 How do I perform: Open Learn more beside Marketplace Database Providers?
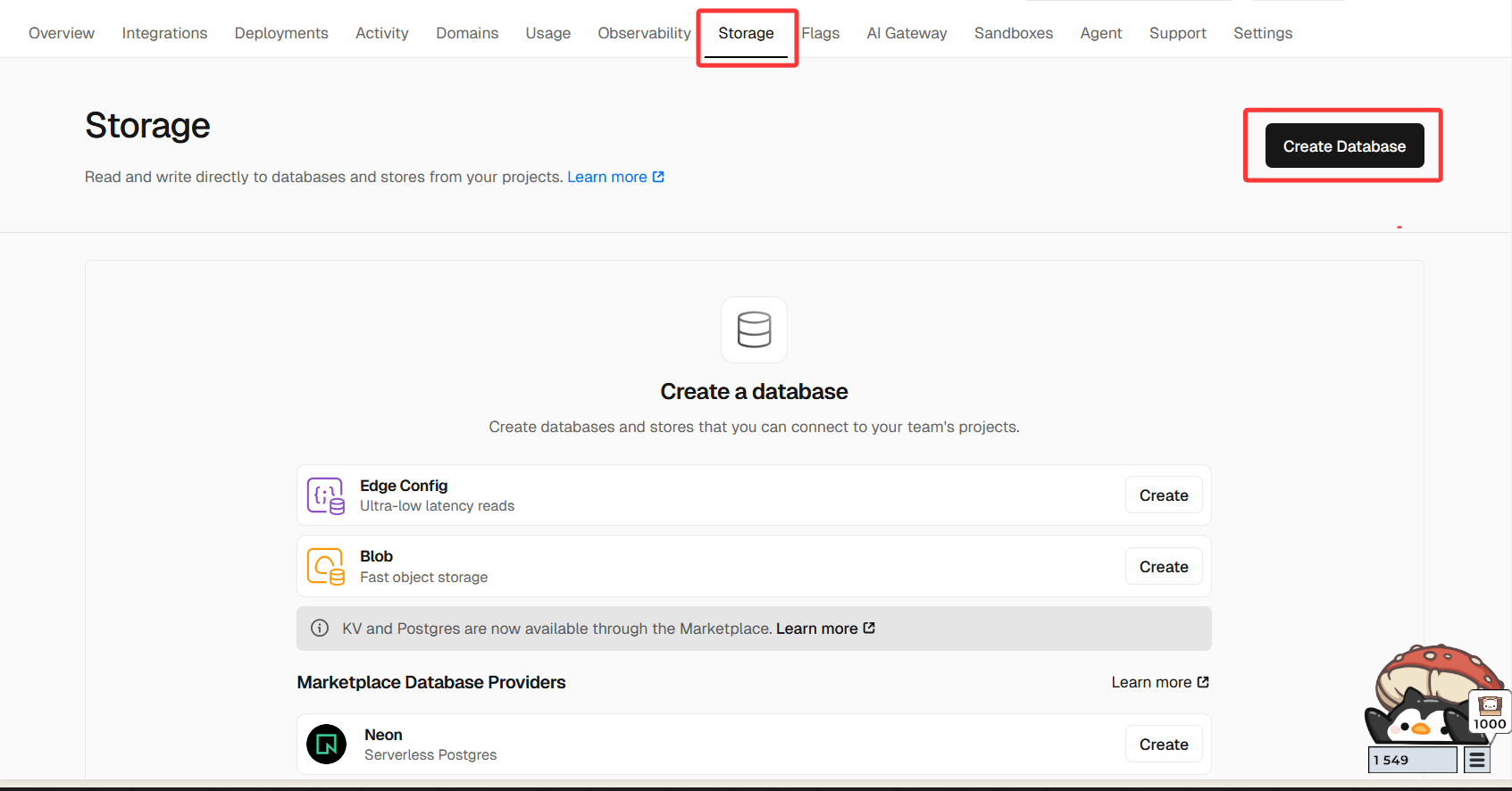click(1159, 682)
